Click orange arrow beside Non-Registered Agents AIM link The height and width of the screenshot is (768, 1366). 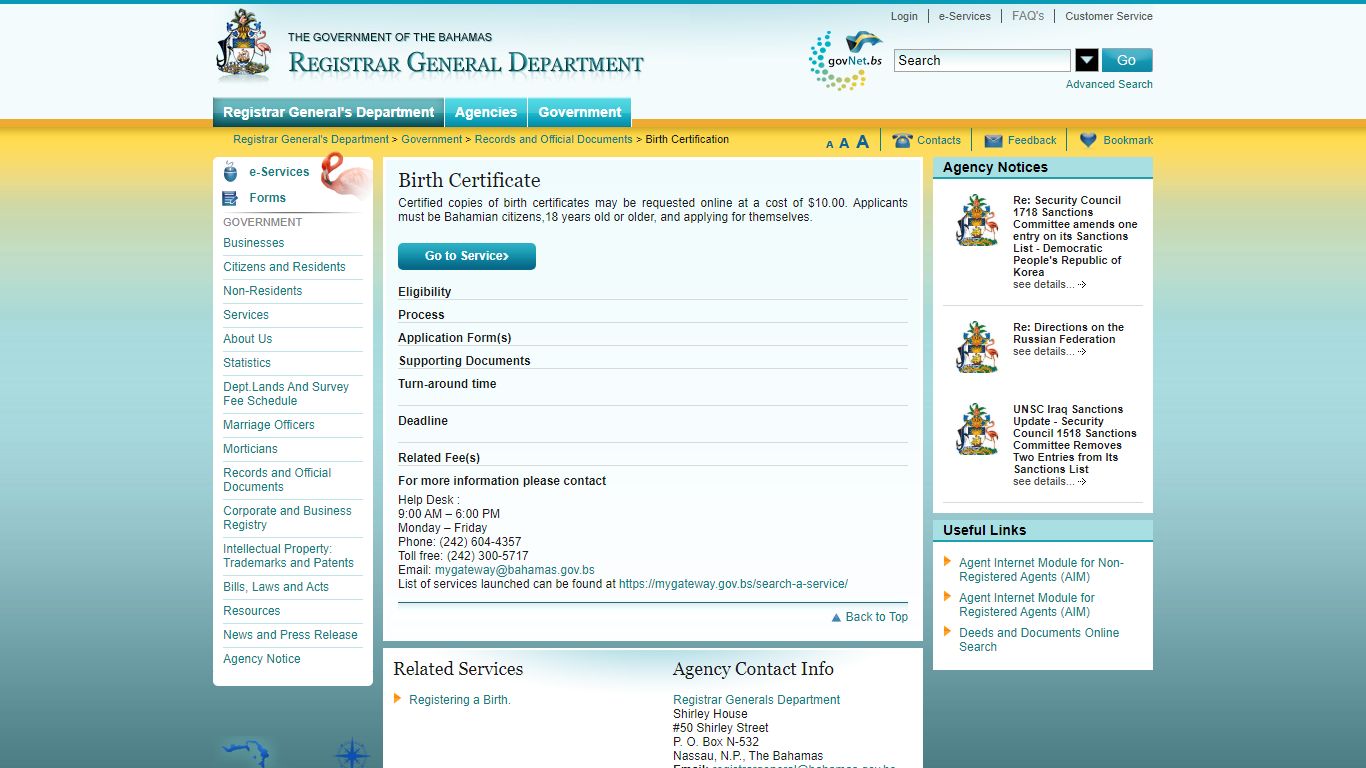click(947, 562)
